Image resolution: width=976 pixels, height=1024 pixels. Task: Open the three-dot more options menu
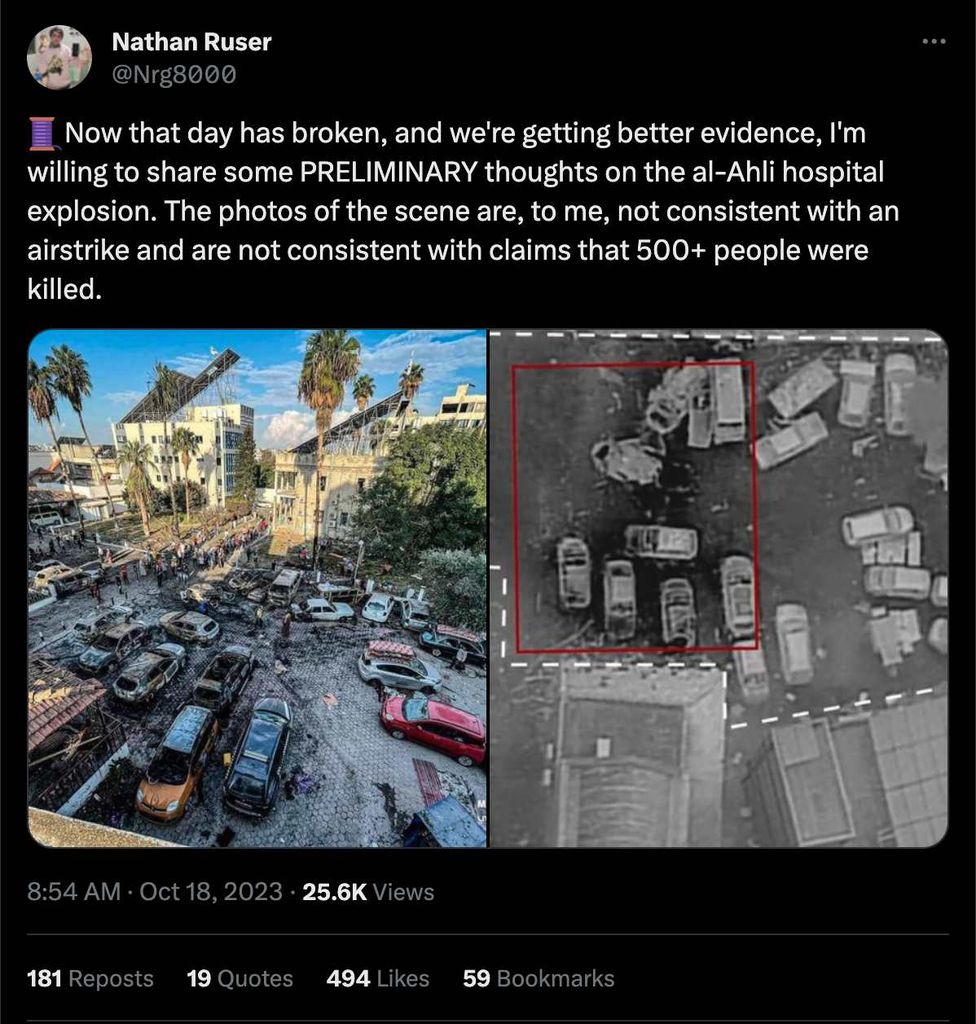934,42
